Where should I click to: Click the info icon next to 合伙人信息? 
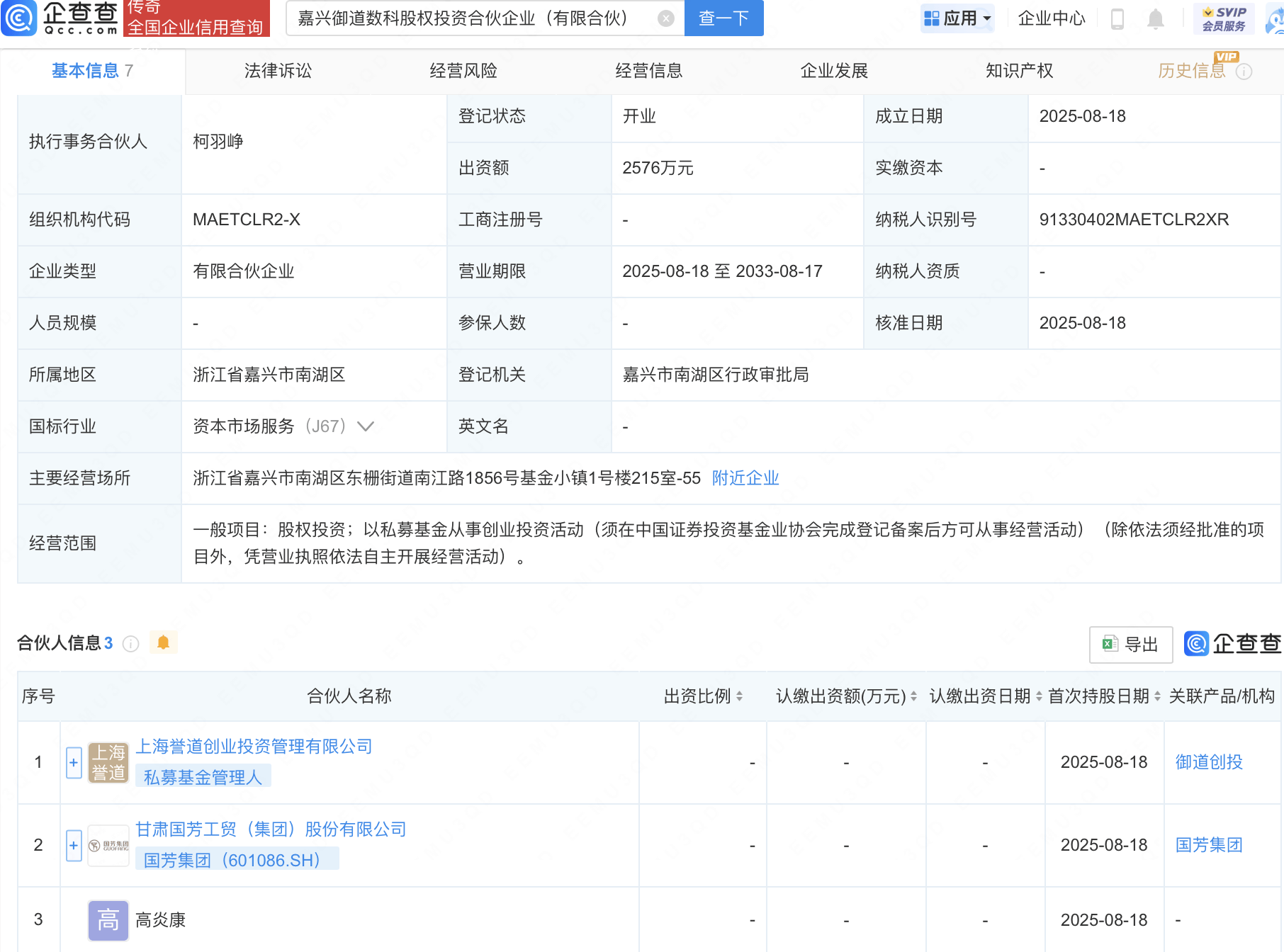(x=130, y=643)
